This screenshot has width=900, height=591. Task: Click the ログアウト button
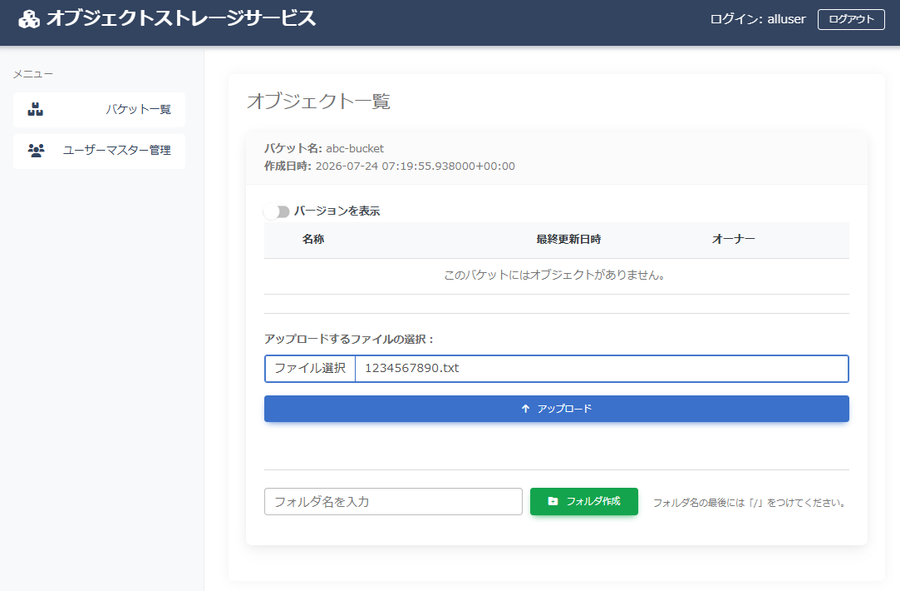tap(851, 19)
